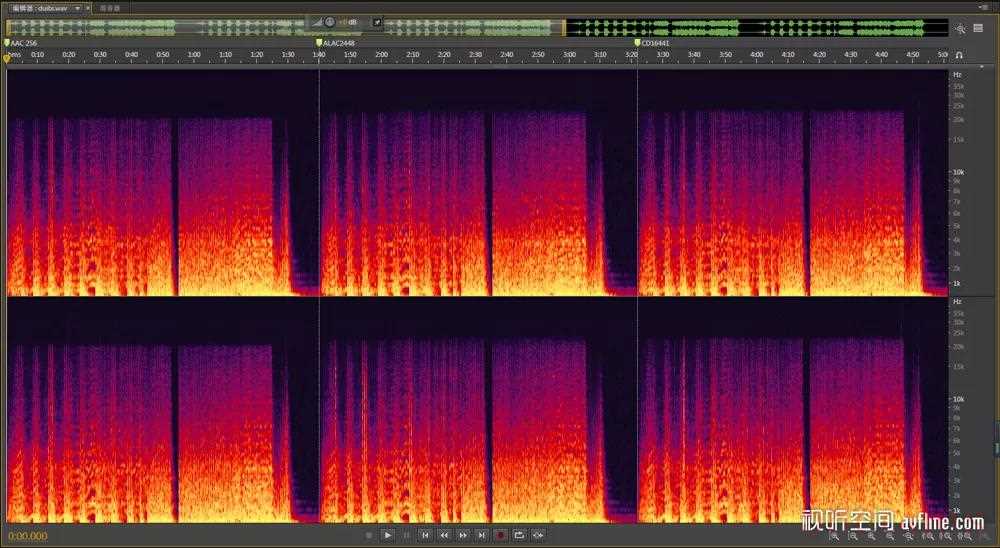Click the zoom navigator magnifier icon at top right
Screen dimensions: 1000x548
pos(960,28)
